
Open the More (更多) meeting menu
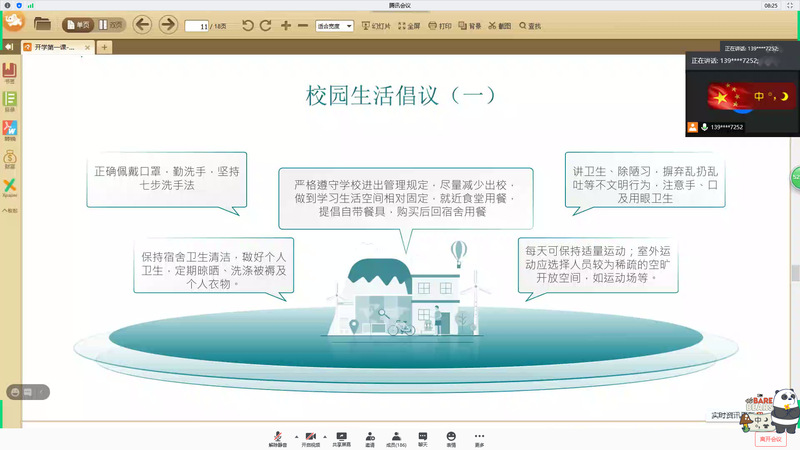(479, 438)
